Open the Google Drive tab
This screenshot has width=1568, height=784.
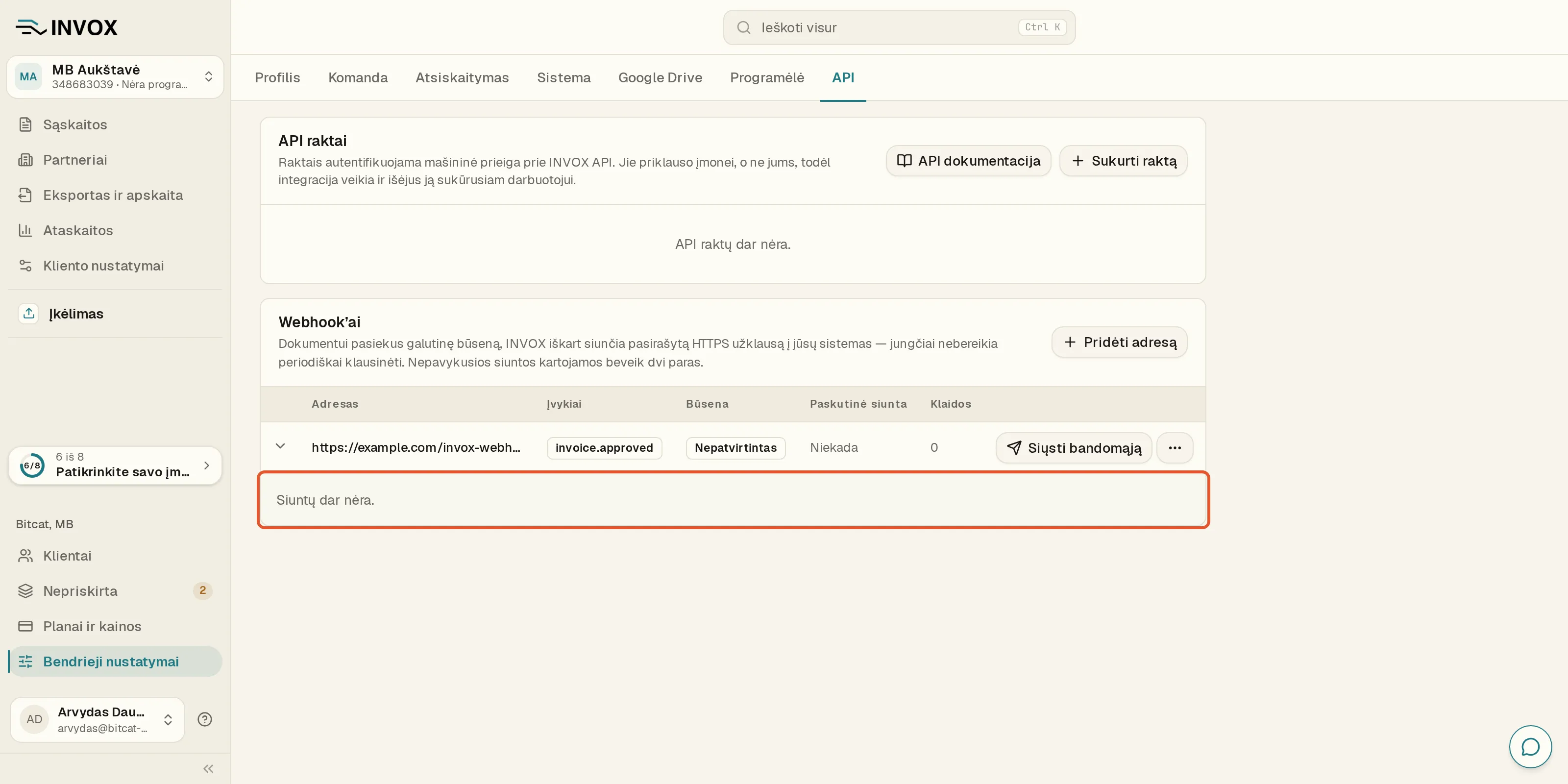(x=661, y=78)
